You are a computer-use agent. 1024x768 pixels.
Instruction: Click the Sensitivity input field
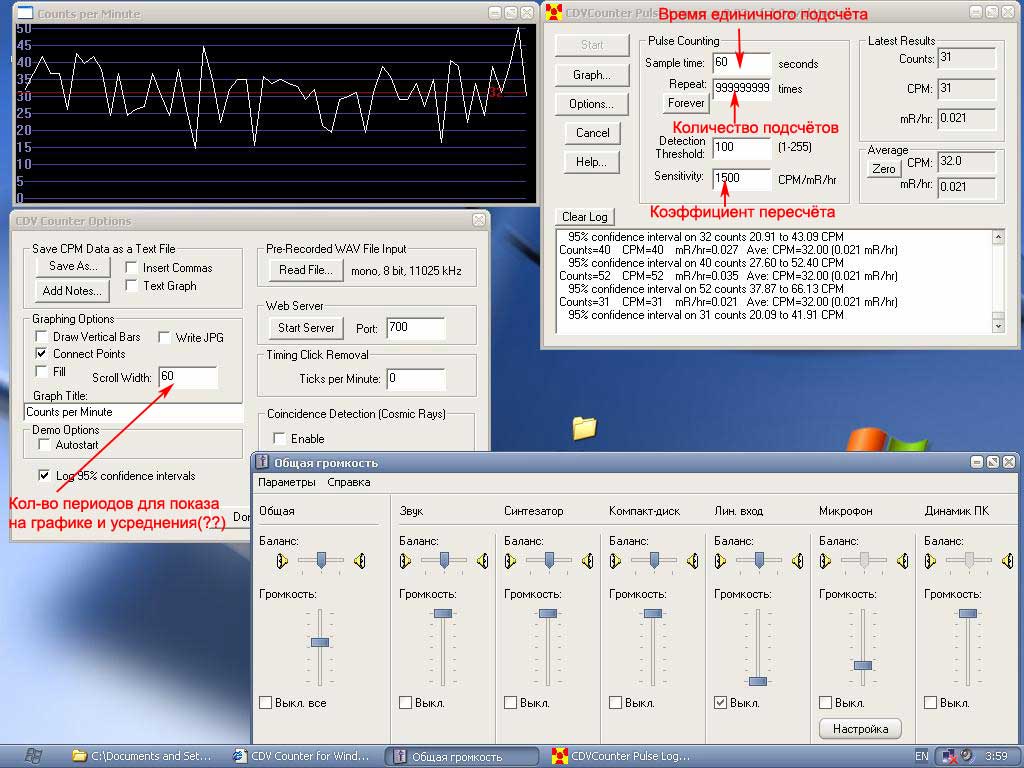click(741, 178)
